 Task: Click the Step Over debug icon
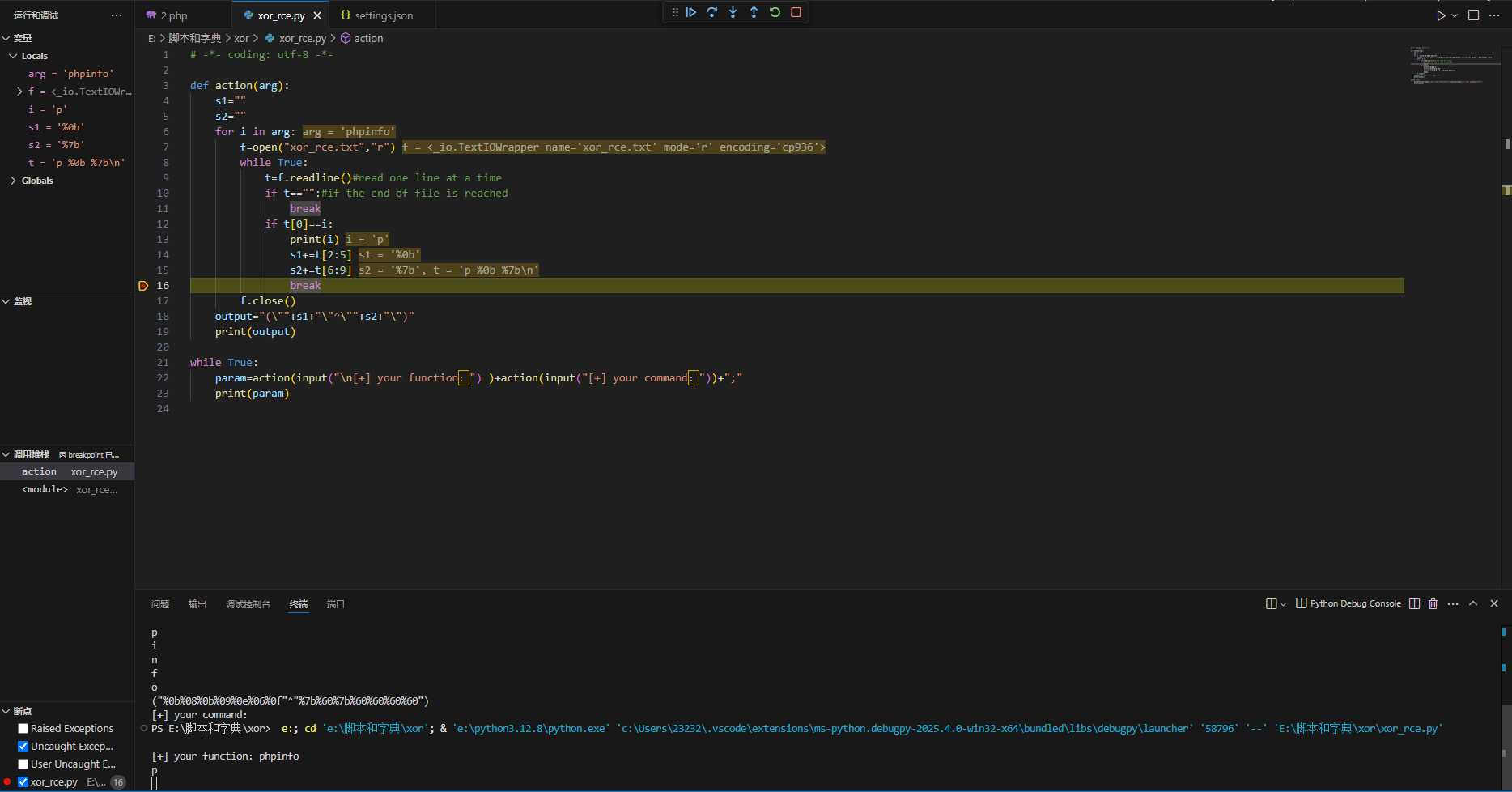(712, 12)
